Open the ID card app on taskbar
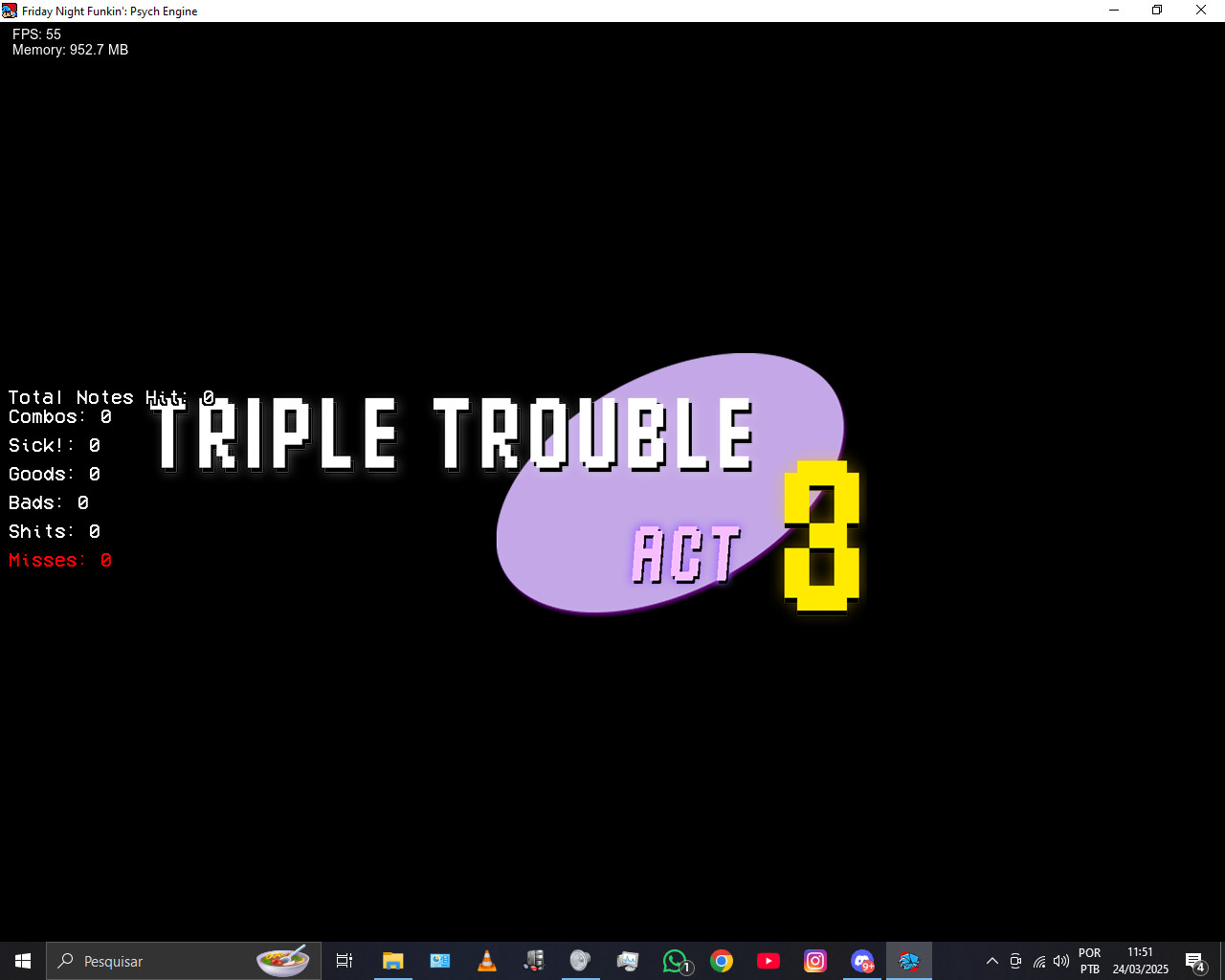This screenshot has height=980, width=1225. click(440, 961)
